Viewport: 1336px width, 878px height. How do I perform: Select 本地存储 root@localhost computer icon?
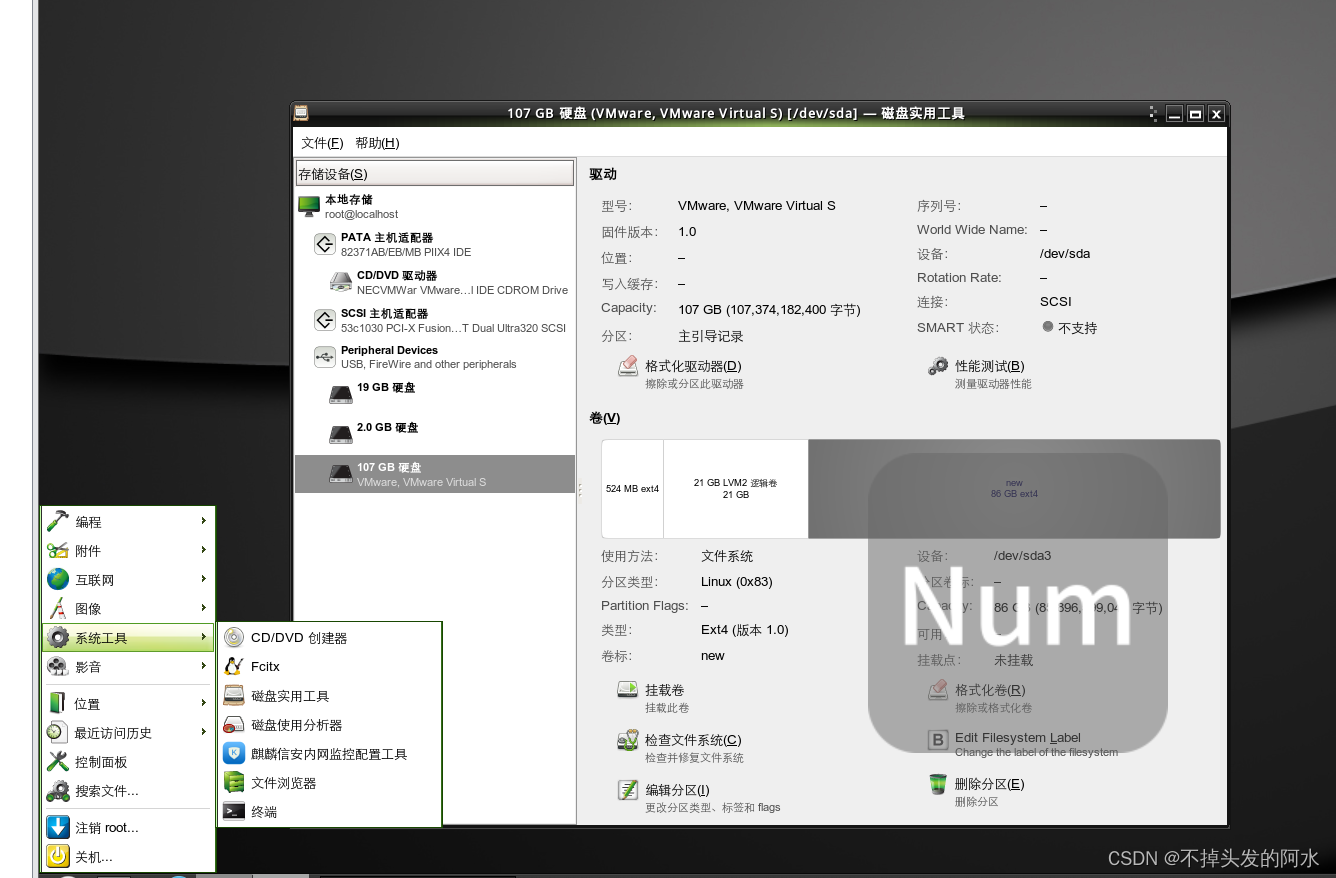click(309, 206)
